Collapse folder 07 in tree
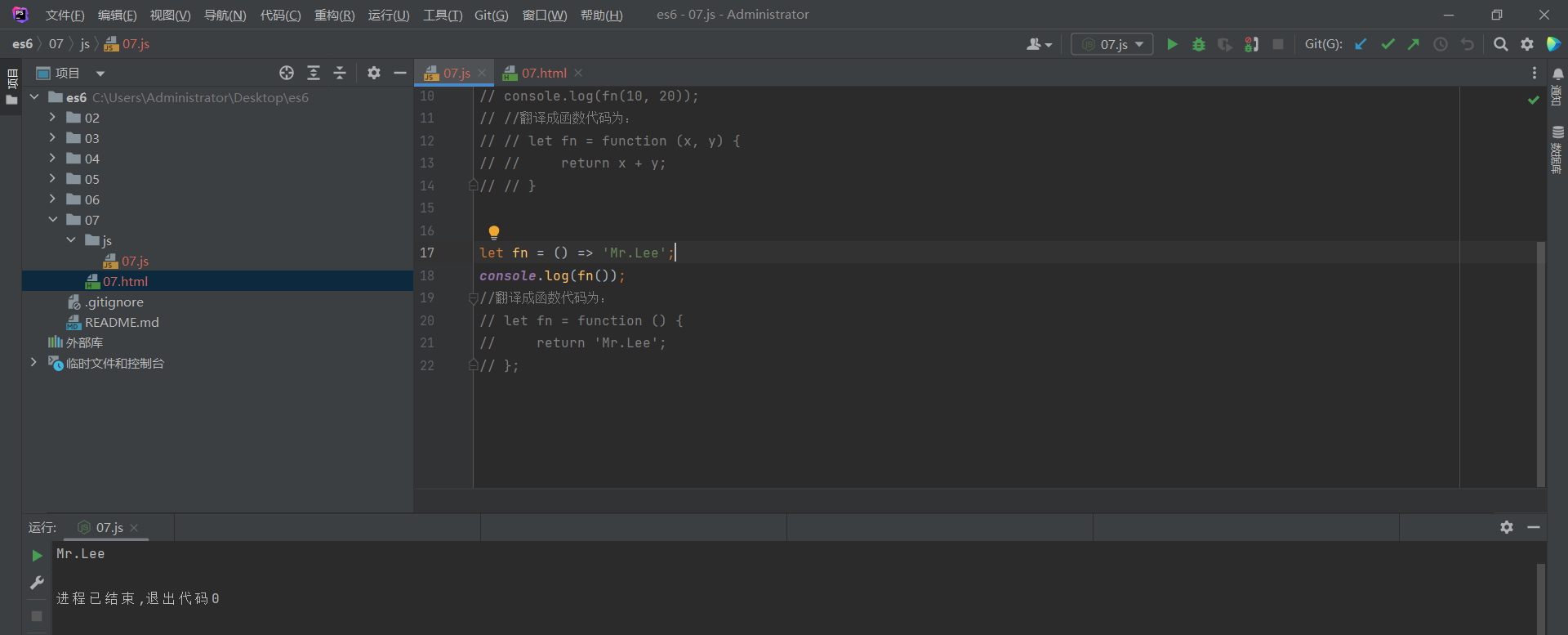 coord(52,219)
